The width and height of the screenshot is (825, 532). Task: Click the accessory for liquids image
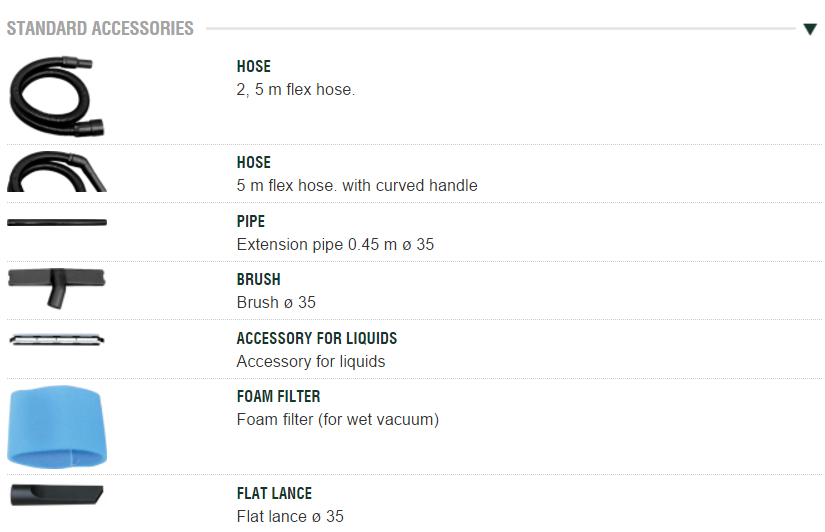coord(57,340)
